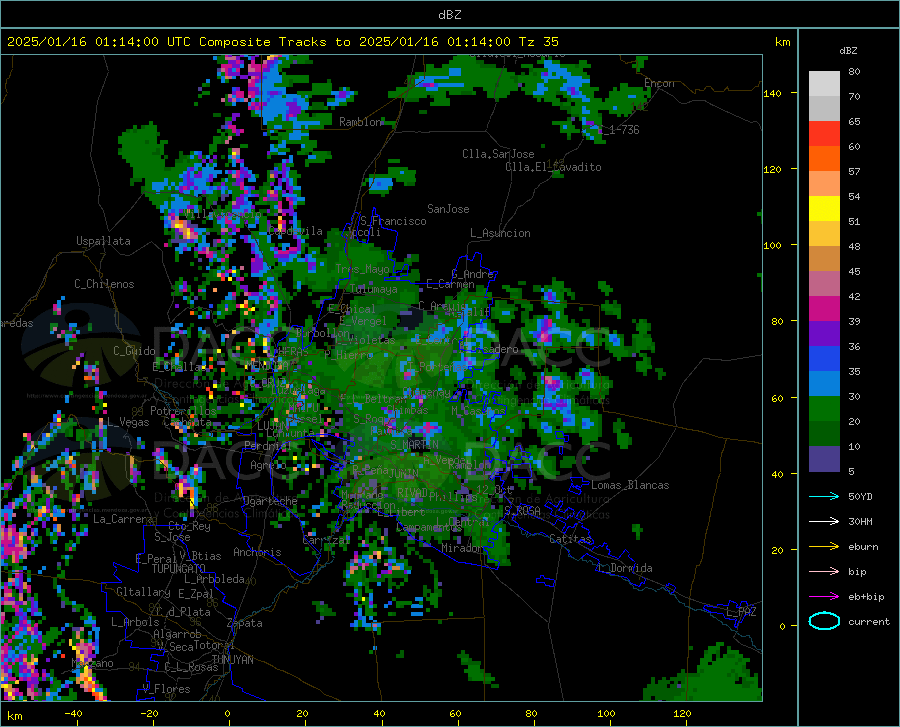Click the 'SanJose' map label
Viewport: 900px width, 727px height.
tap(448, 209)
